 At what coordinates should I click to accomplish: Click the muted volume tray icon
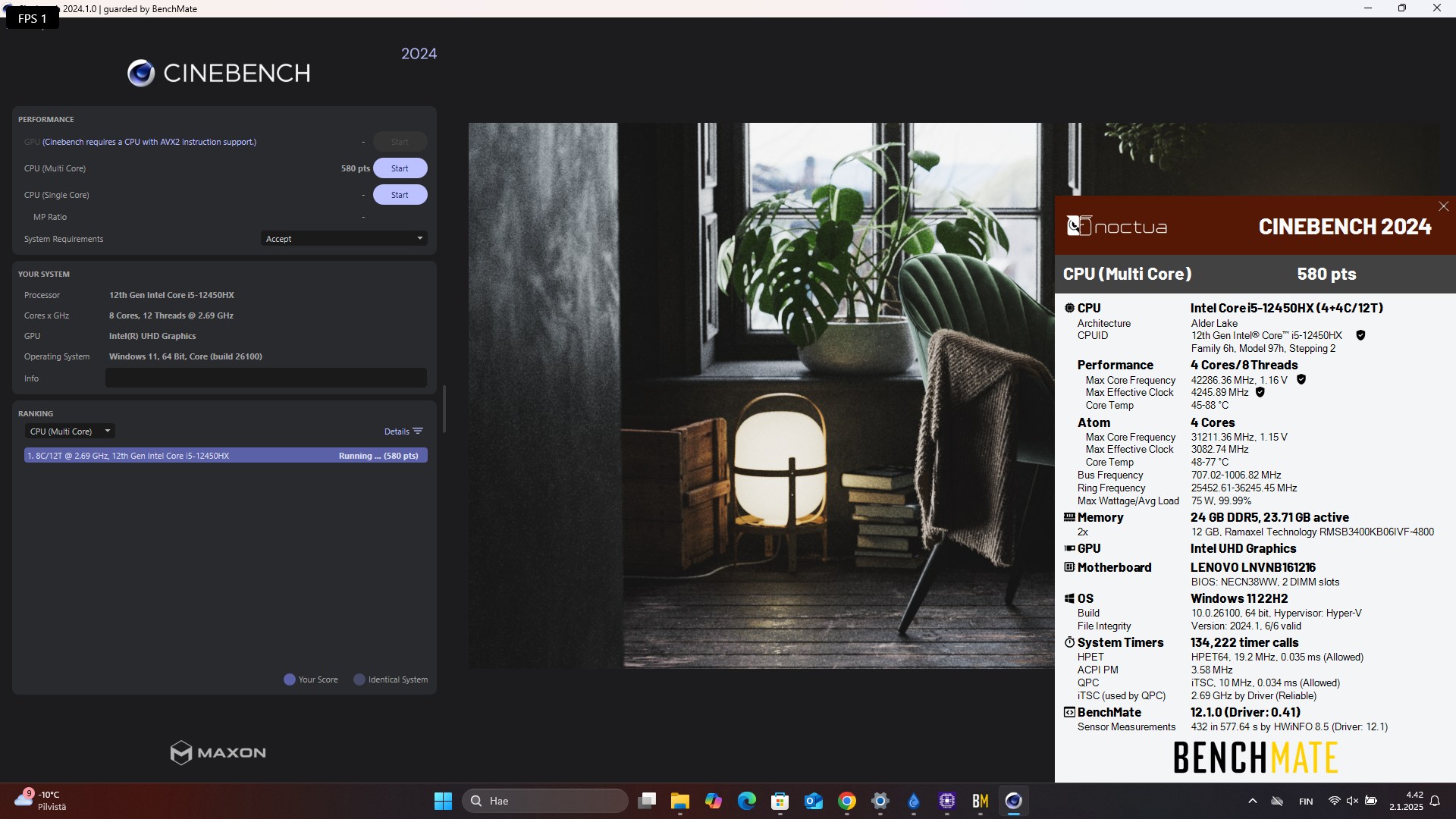(x=1352, y=801)
